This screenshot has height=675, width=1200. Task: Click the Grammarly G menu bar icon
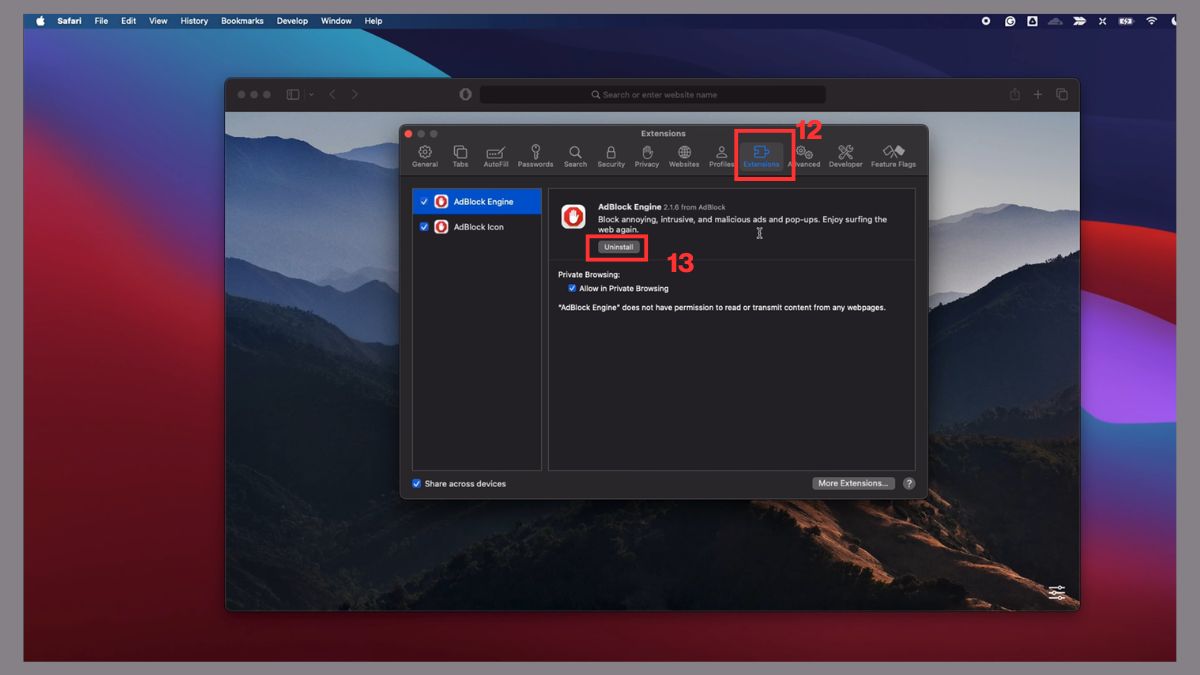coord(1010,21)
